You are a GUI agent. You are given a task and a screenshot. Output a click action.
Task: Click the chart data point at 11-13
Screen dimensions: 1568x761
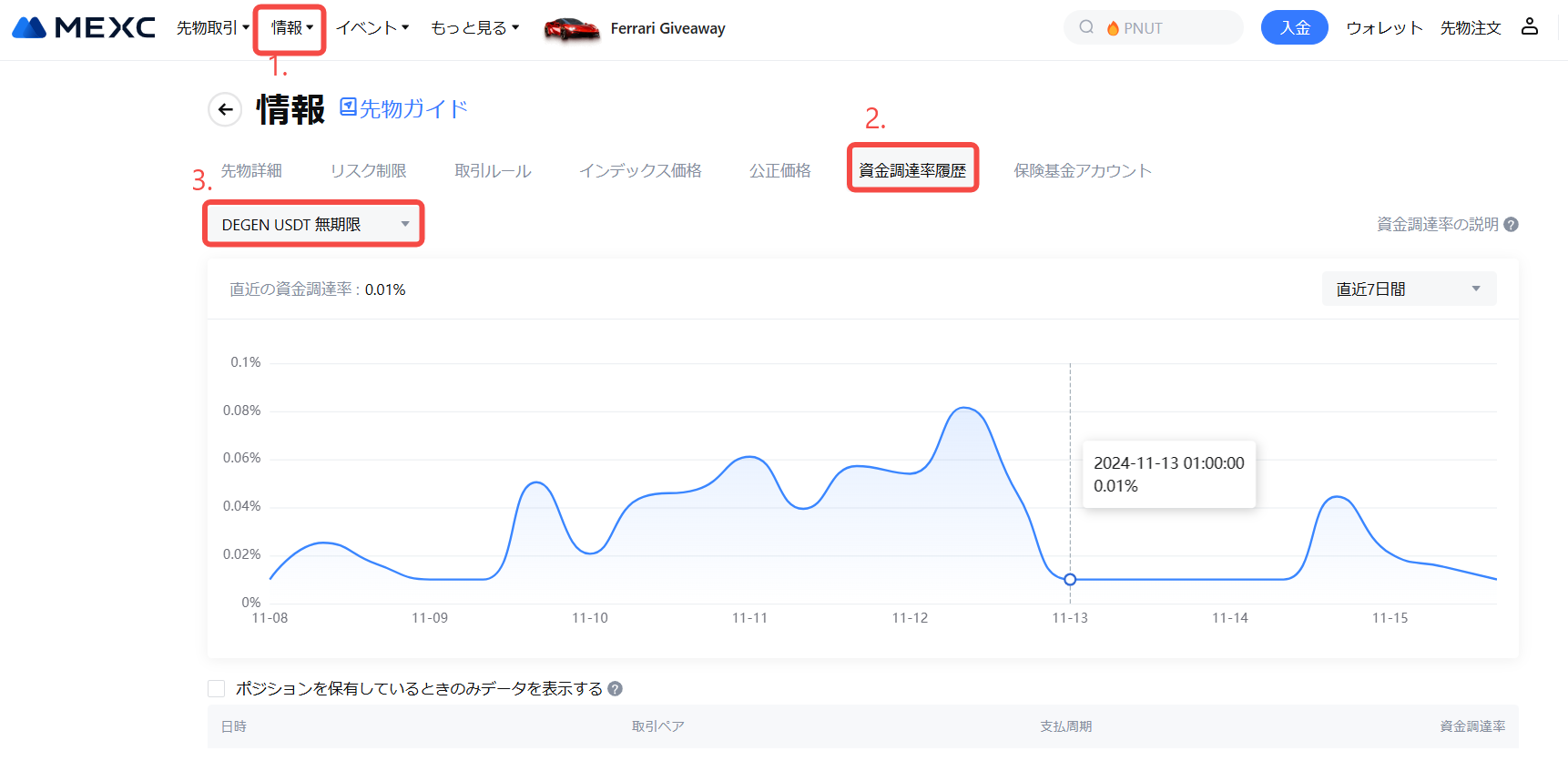coord(1070,580)
